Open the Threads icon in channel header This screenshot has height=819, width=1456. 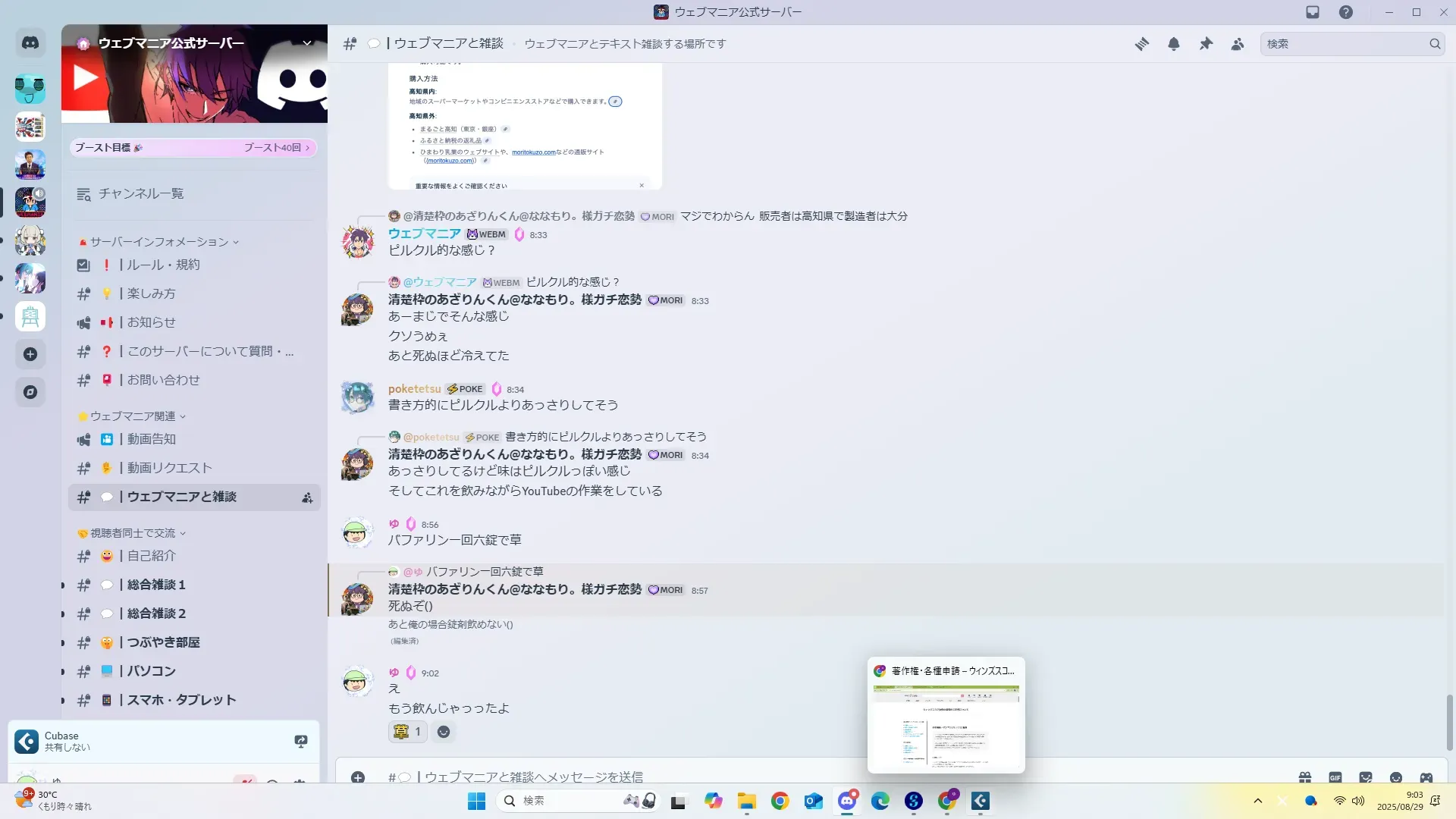pyautogui.click(x=1141, y=44)
